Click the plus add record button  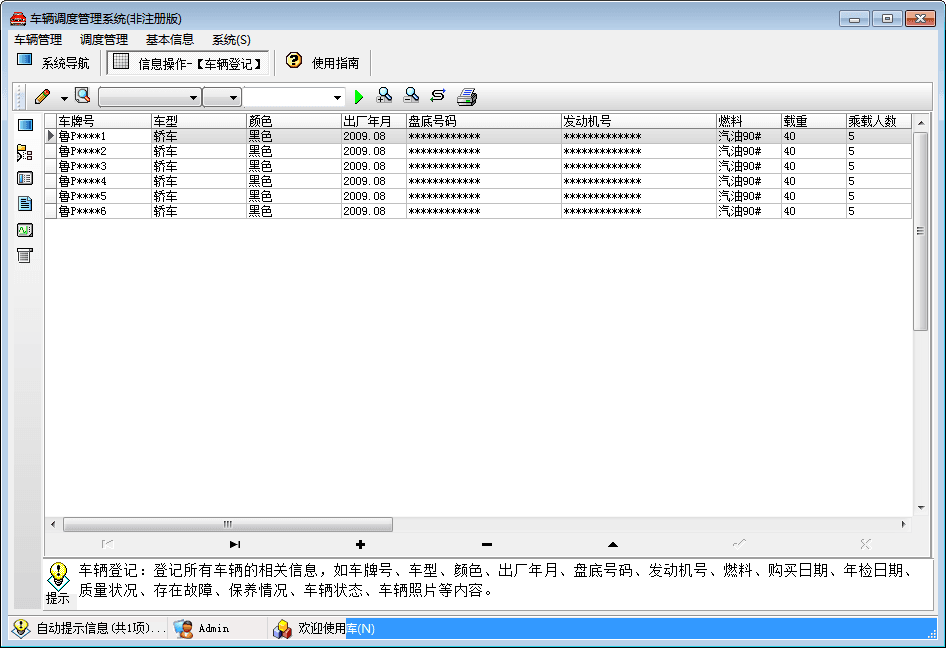coord(360,544)
